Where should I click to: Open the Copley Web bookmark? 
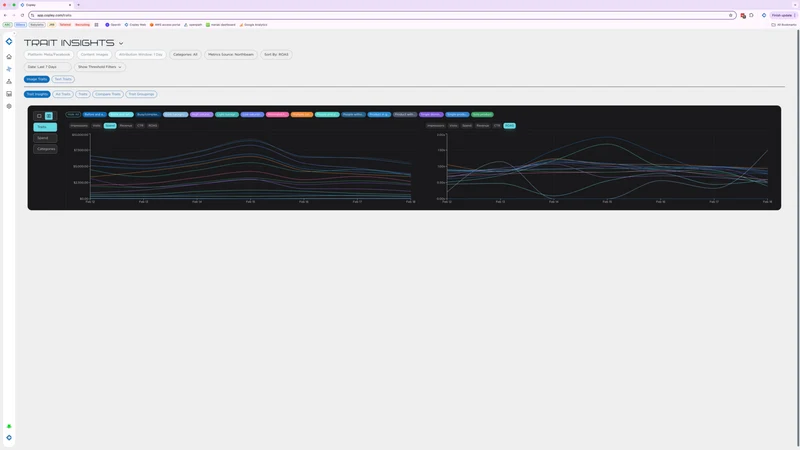pyautogui.click(x=135, y=24)
